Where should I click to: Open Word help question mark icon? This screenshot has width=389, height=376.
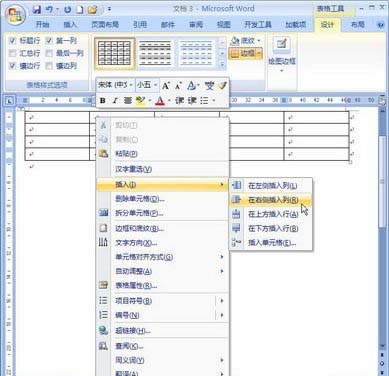click(x=380, y=25)
